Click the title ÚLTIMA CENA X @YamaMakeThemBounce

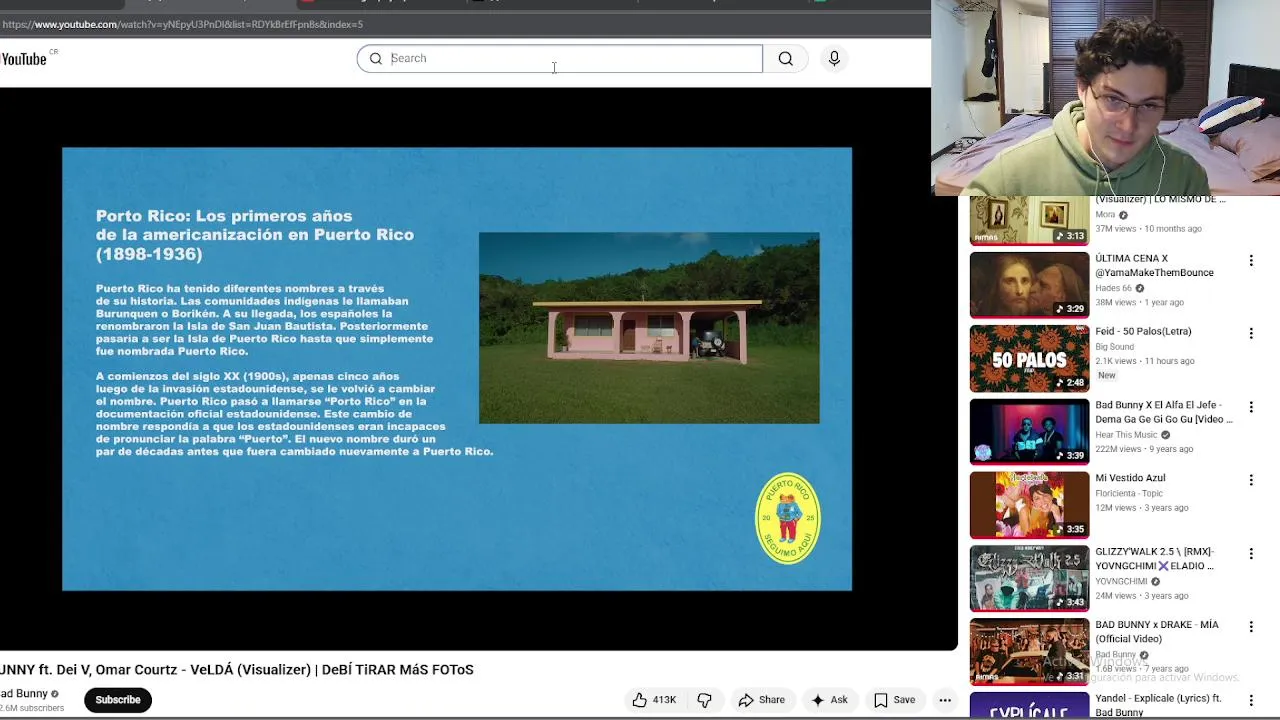click(x=1154, y=265)
